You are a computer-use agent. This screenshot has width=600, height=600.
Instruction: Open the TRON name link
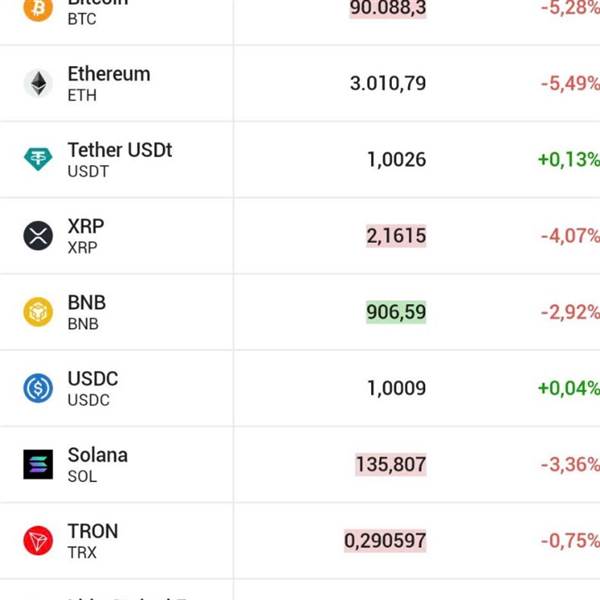(x=92, y=531)
